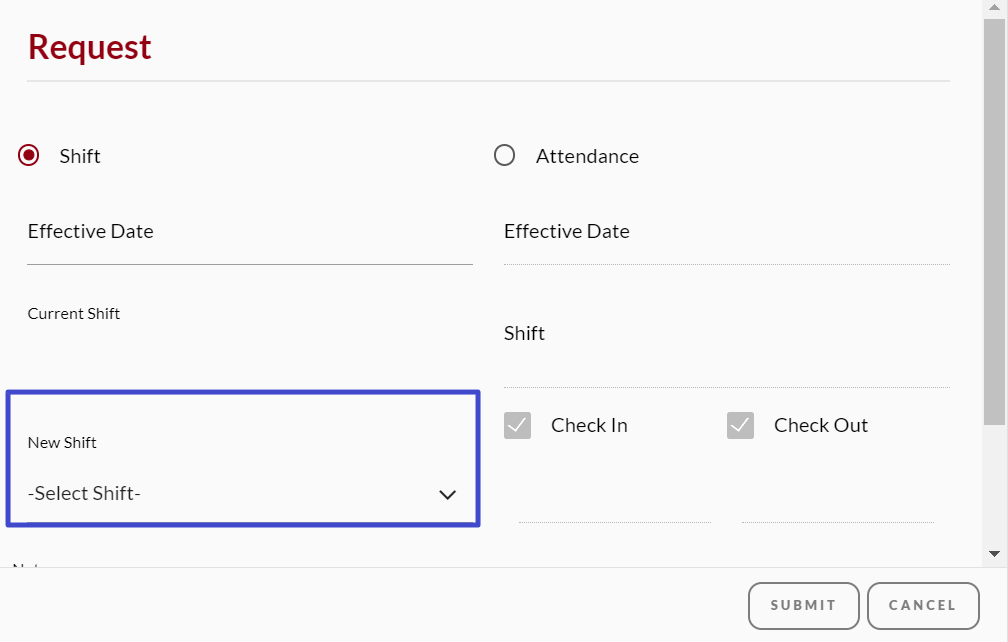Click Effective Date field under Attendance option
Image resolution: width=1008 pixels, height=642 pixels.
726,241
